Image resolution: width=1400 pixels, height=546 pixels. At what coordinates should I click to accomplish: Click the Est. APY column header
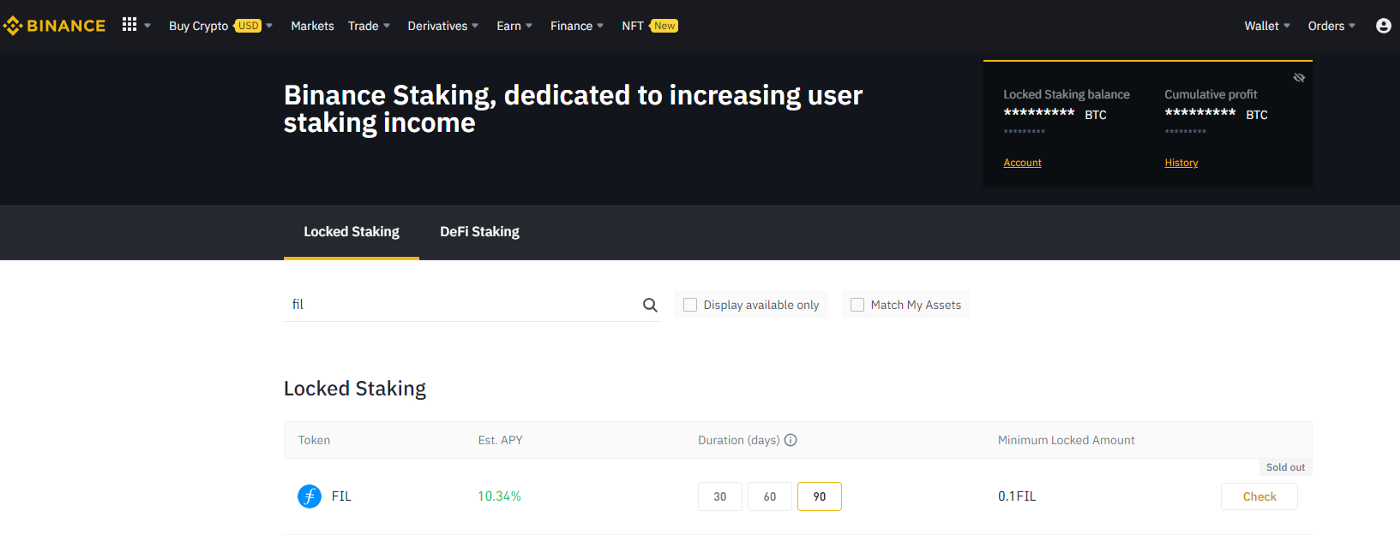(502, 440)
